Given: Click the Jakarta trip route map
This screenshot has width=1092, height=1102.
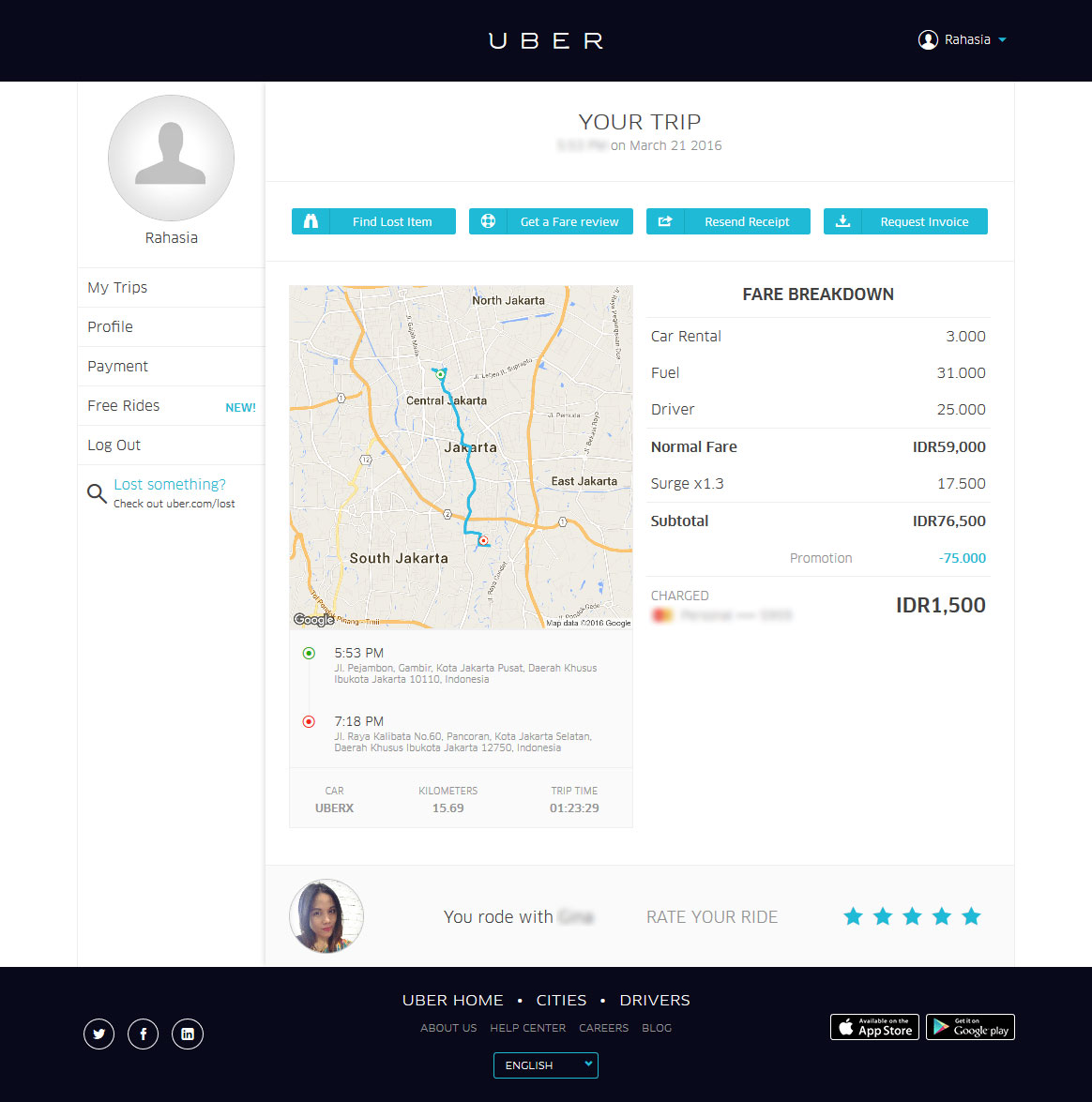Looking at the screenshot, I should pyautogui.click(x=461, y=457).
